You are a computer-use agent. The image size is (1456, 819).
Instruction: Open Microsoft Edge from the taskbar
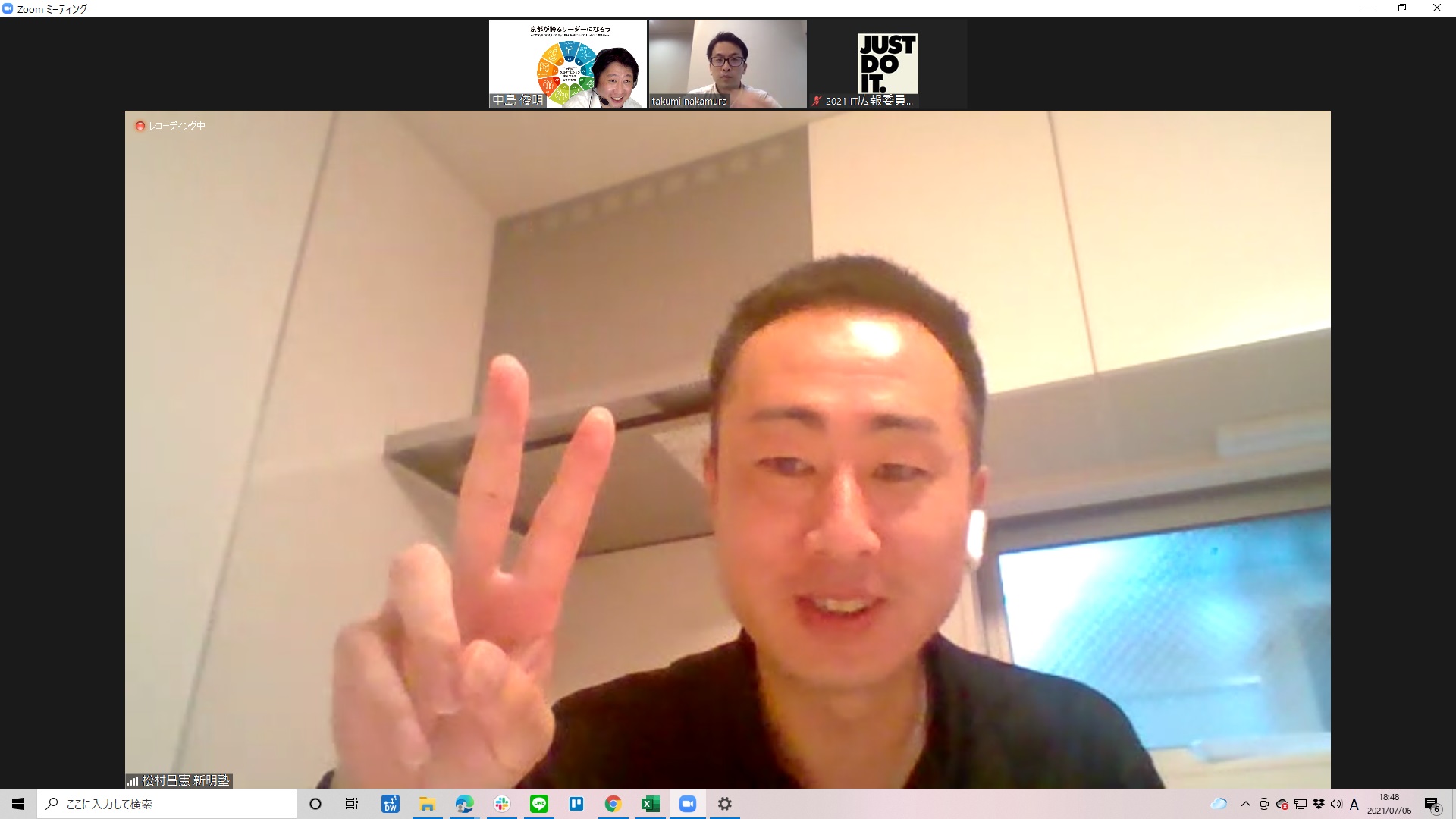[x=465, y=804]
